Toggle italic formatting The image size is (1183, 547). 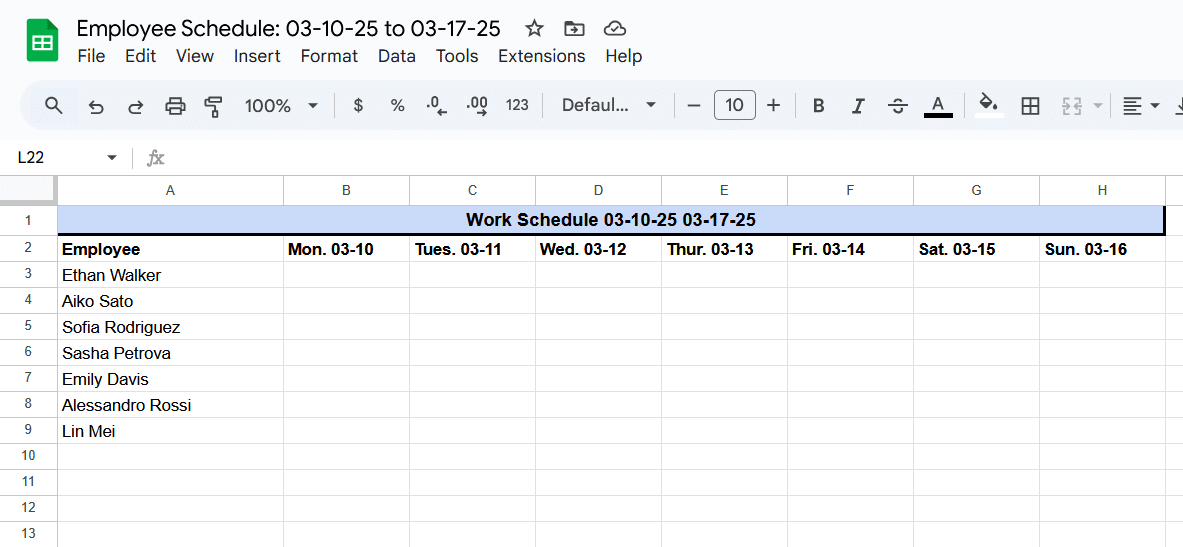(857, 106)
